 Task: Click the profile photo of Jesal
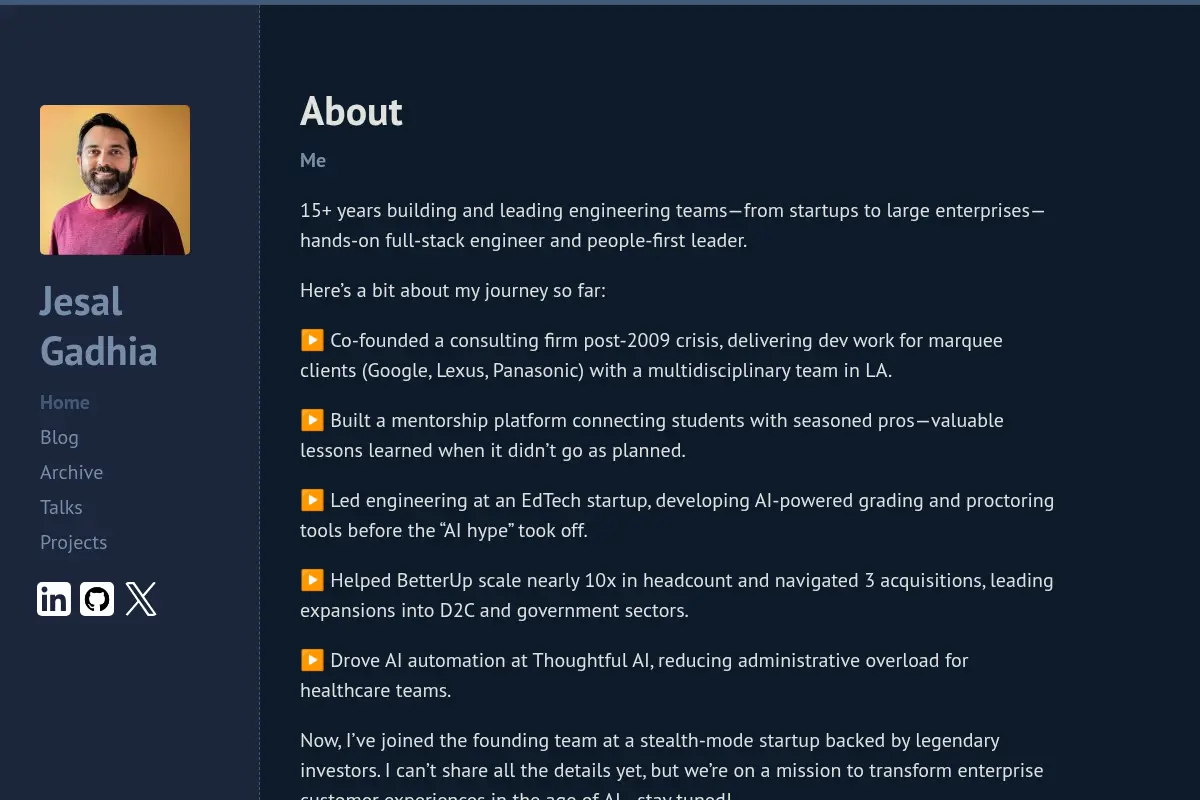click(115, 180)
